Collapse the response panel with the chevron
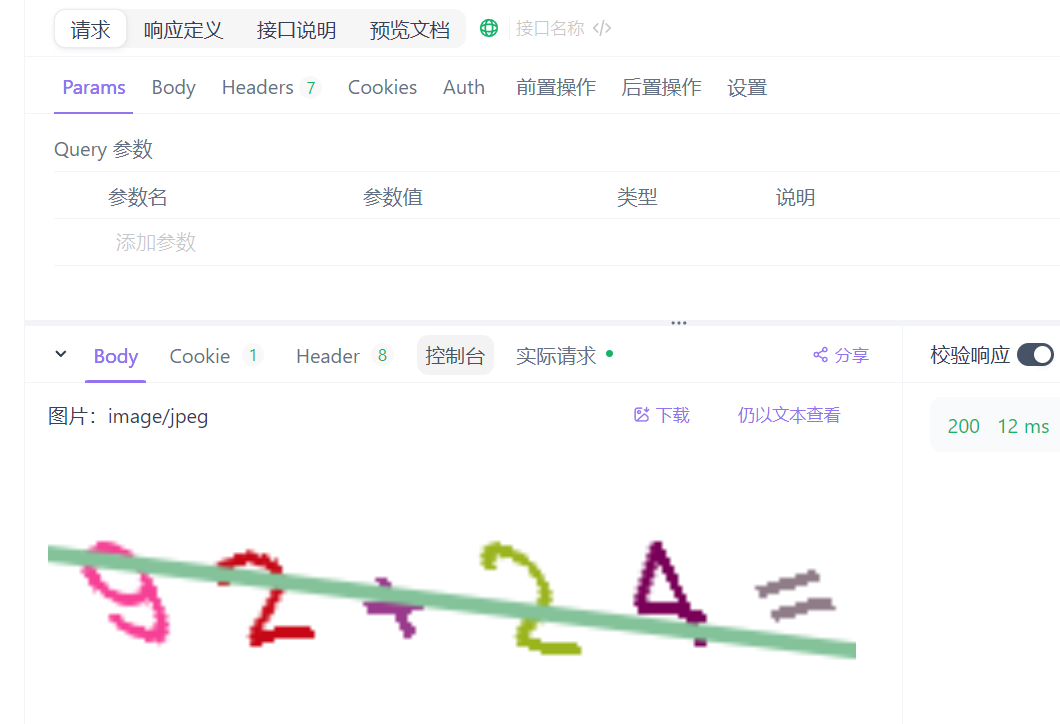Screen dimensions: 1060x724 pyautogui.click(x=61, y=354)
